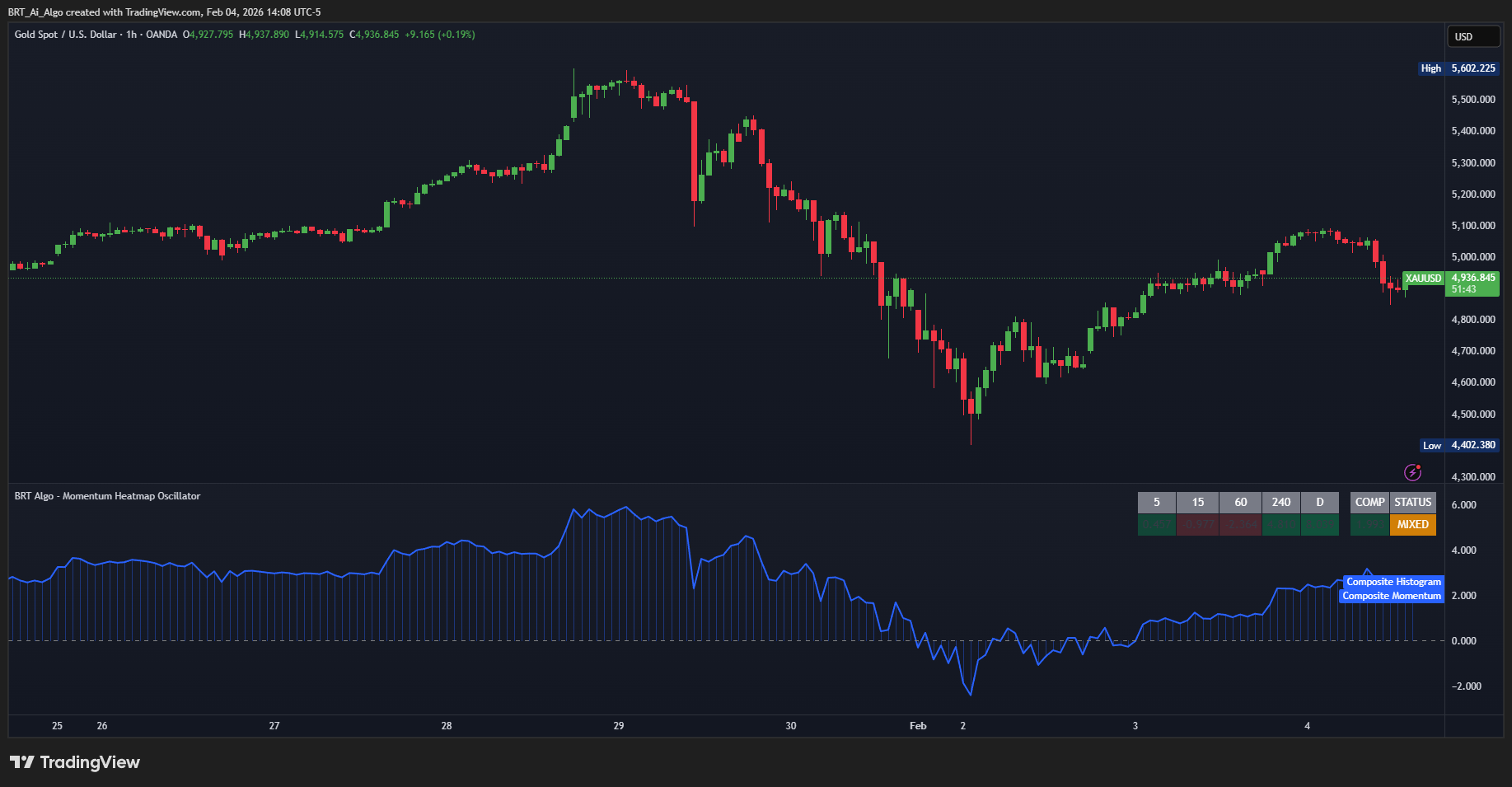Click the Low 4,402.380 price label
Screen dimensions: 1512x787
[x=1458, y=445]
